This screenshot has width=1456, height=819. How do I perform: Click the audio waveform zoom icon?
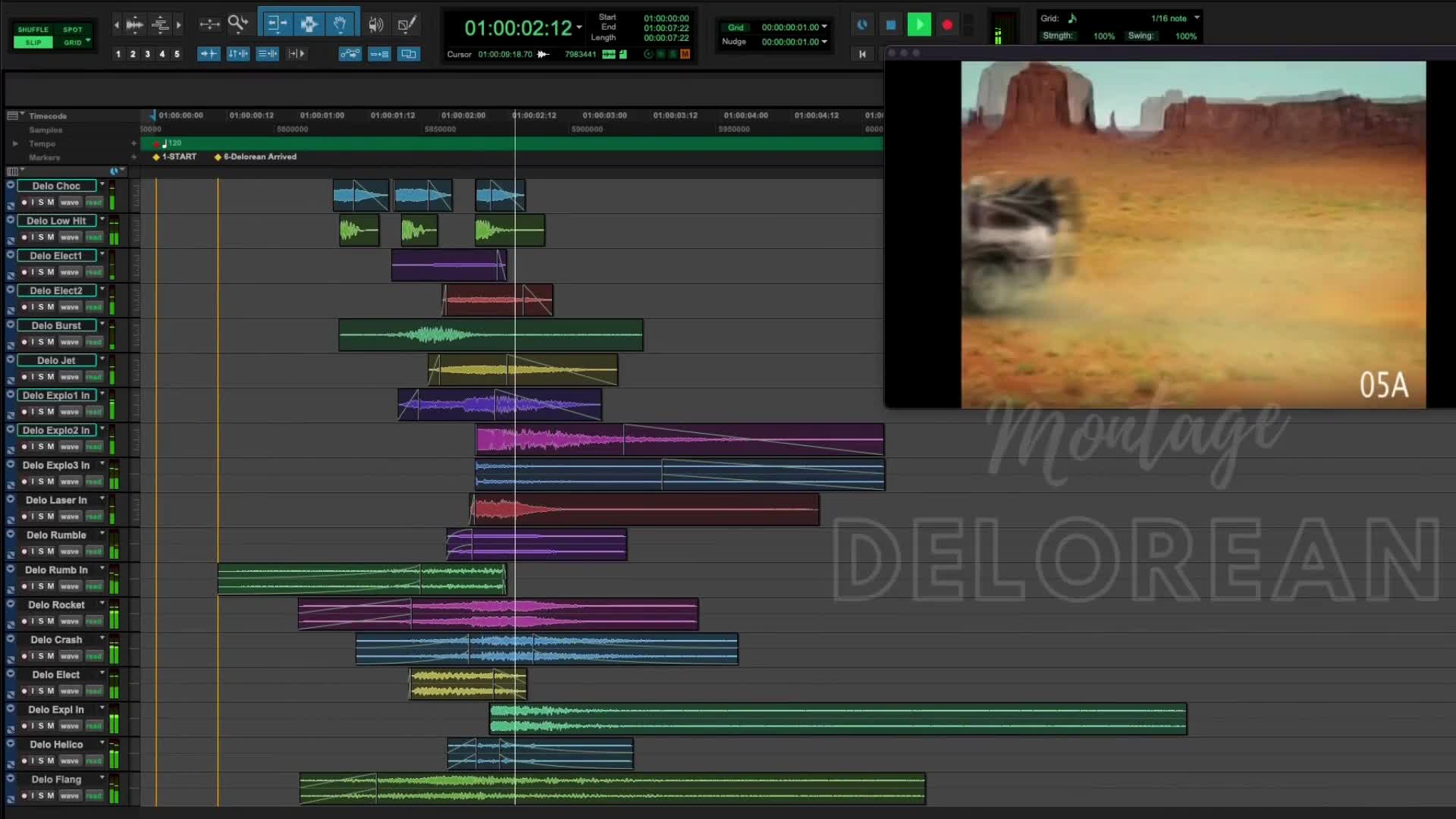click(x=135, y=24)
